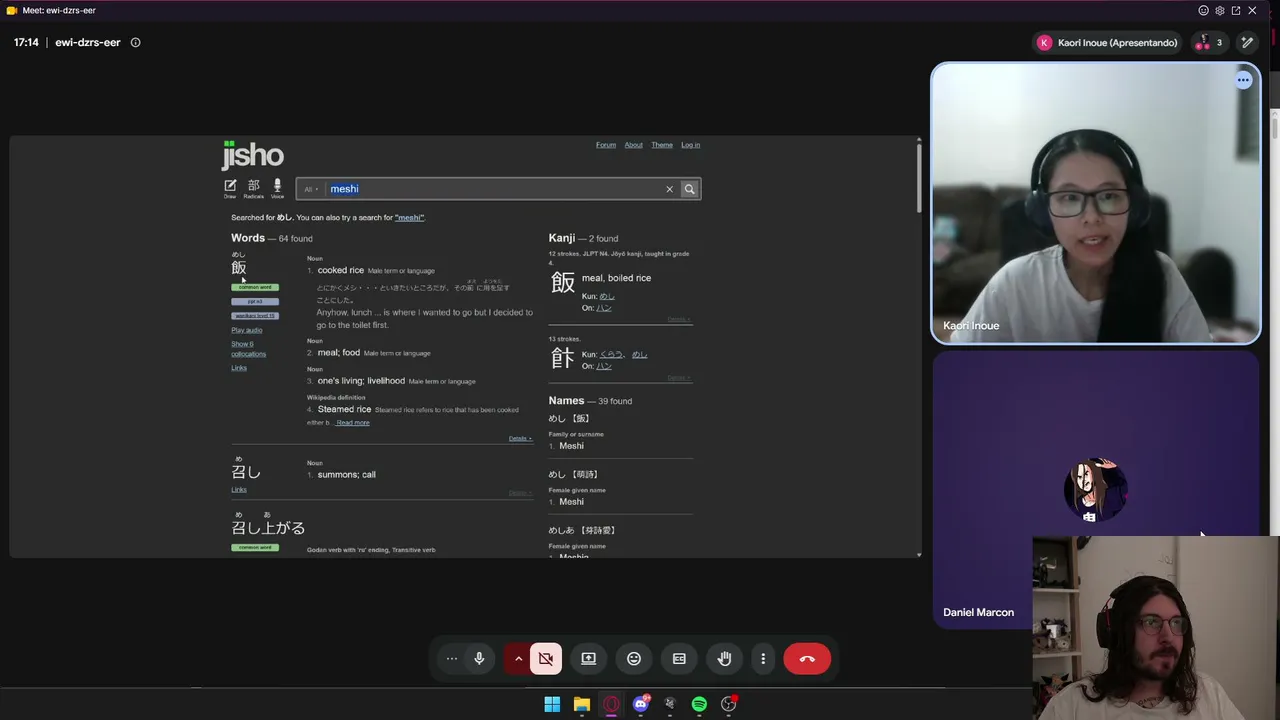Switch to the Opera browser in the taskbar
1280x720 pixels.
click(611, 704)
